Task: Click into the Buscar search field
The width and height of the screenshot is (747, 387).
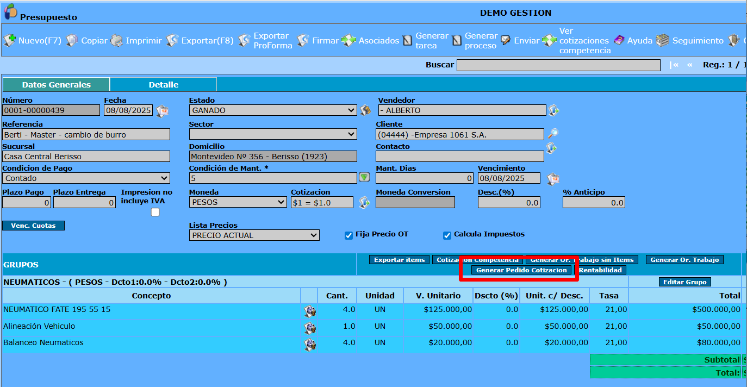Action: [x=558, y=65]
